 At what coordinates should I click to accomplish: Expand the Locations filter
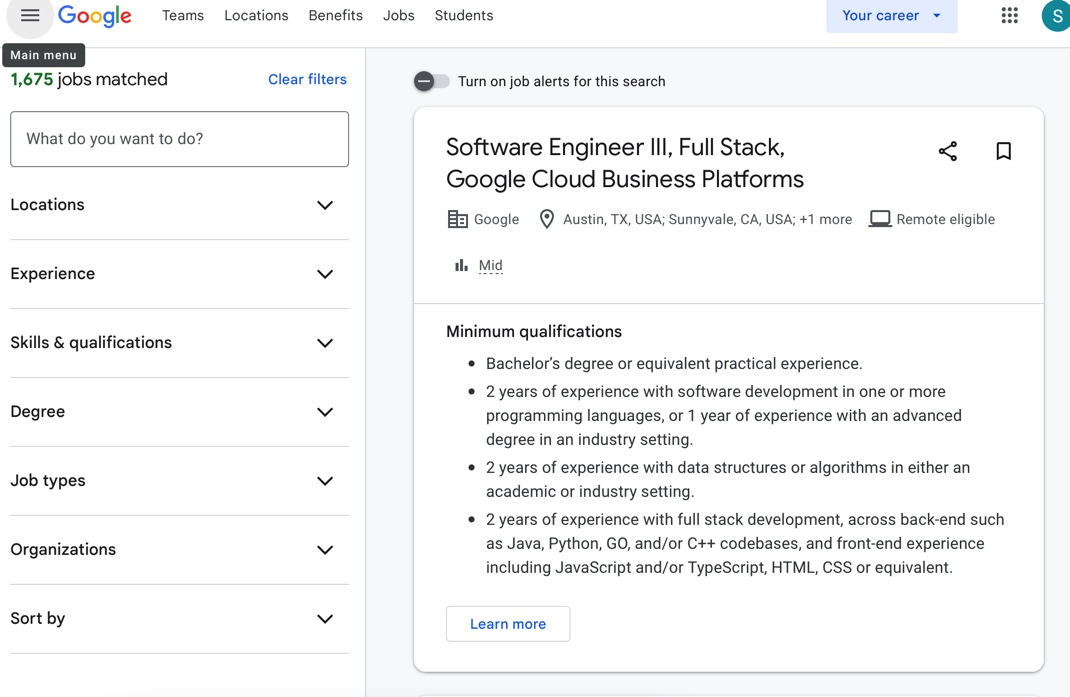click(x=179, y=205)
